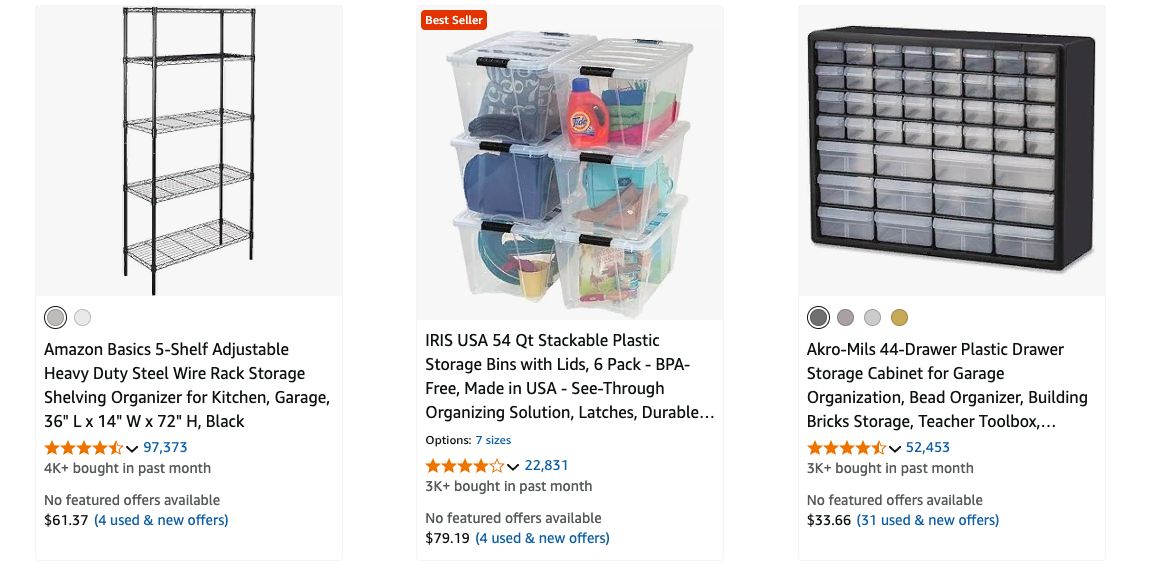This screenshot has height=568, width=1162.
Task: Open the 52,453 ratings link
Action: [x=928, y=448]
